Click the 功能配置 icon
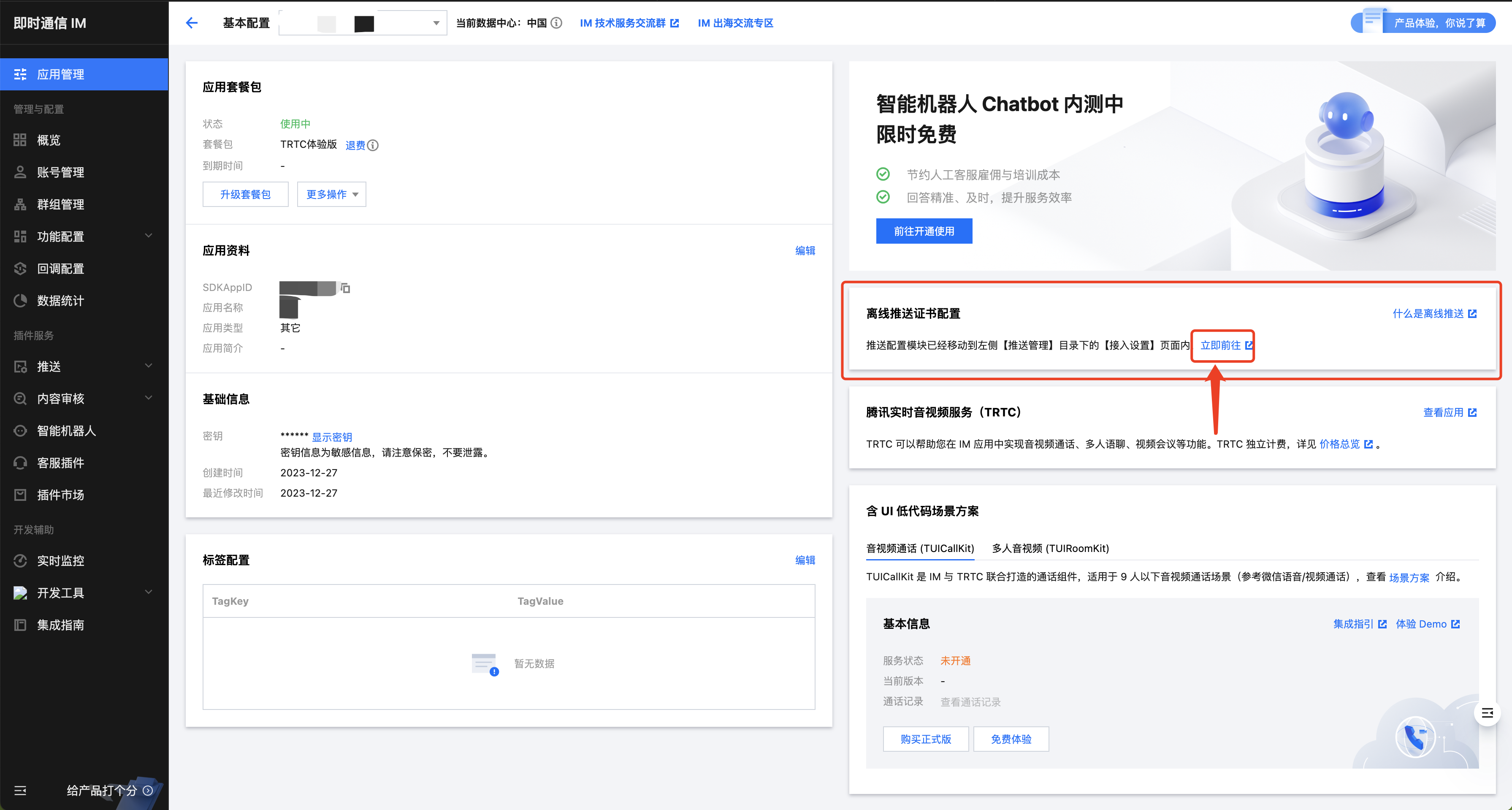Image resolution: width=1512 pixels, height=810 pixels. 20,236
